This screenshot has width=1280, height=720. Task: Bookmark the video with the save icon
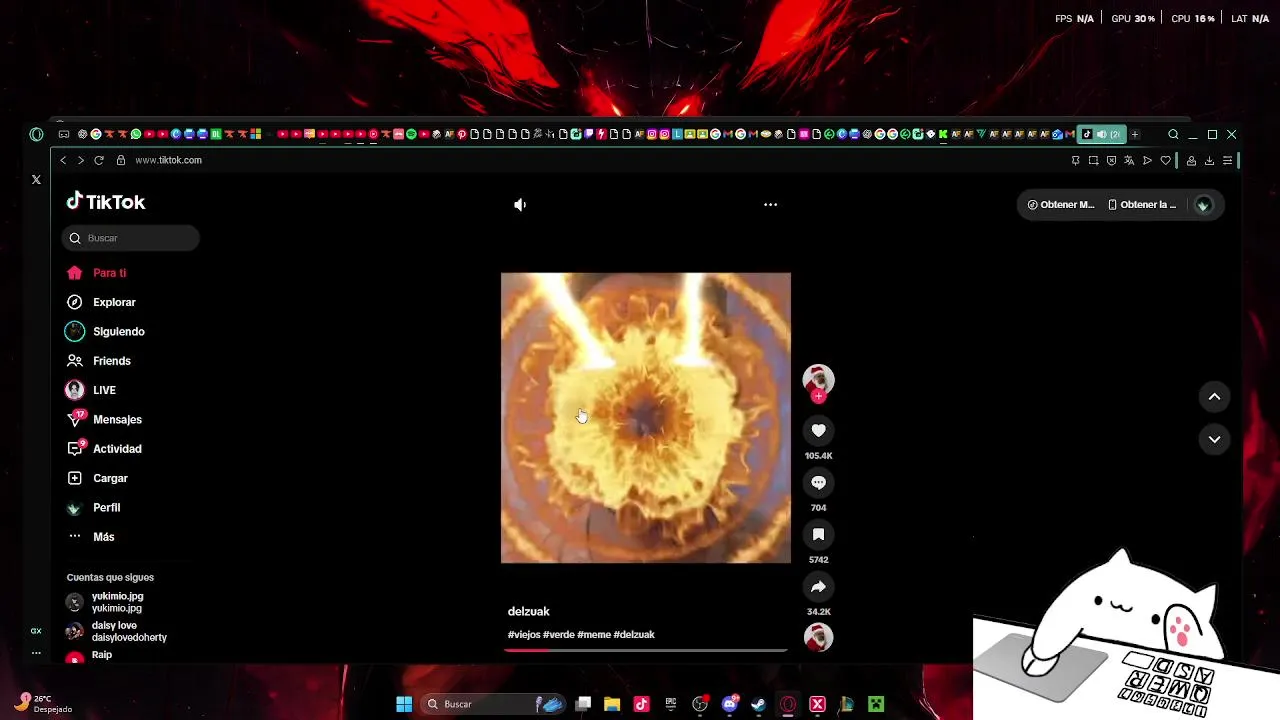(818, 534)
